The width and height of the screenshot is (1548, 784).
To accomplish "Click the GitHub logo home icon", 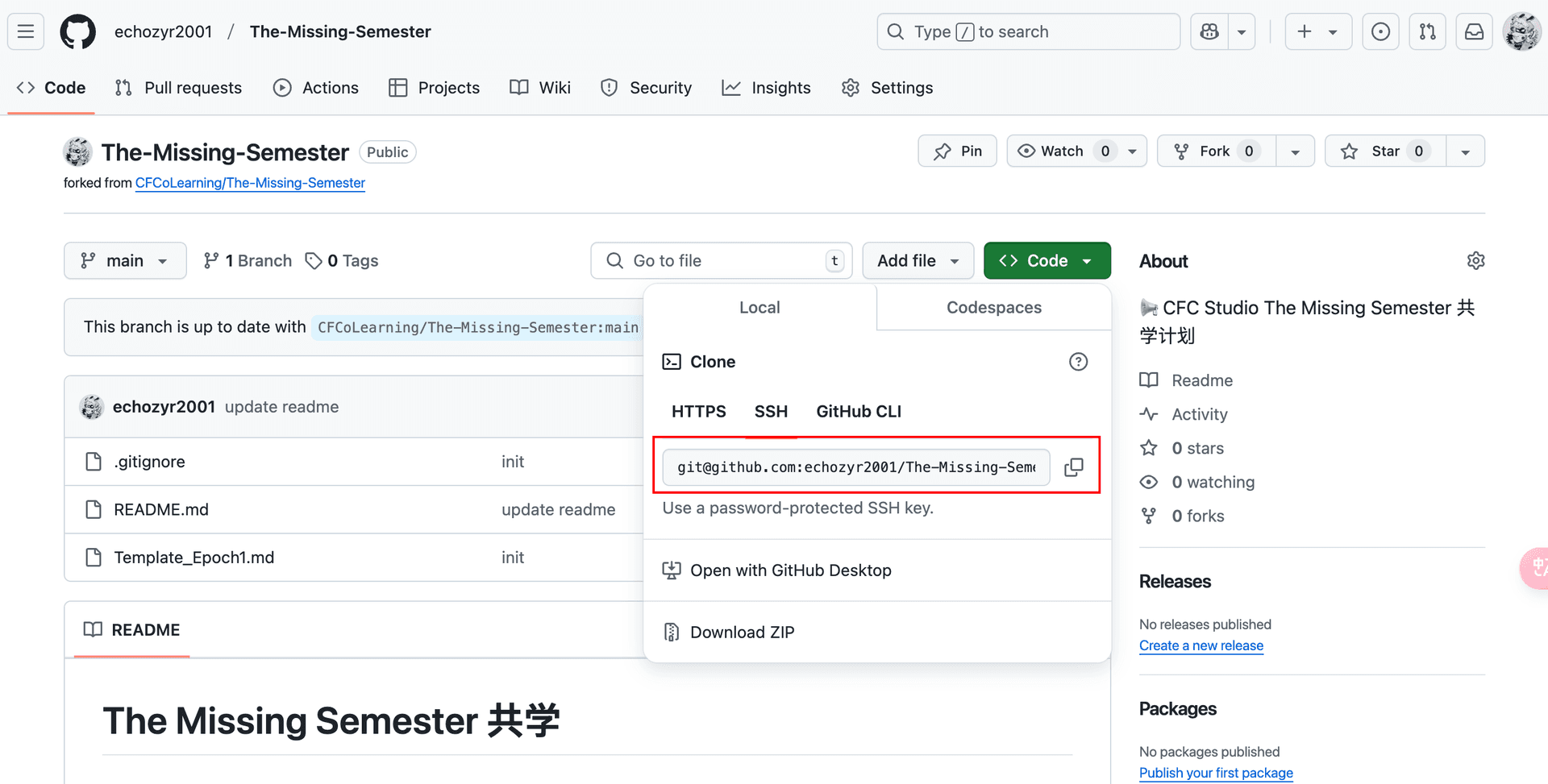I will coord(78,31).
